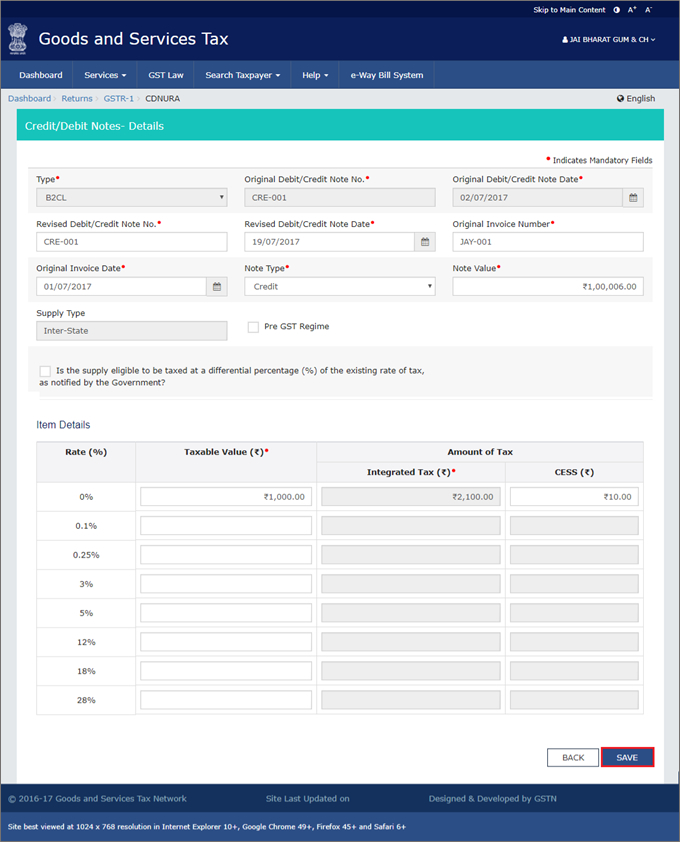
Task: Click Integrated Tax field for 5% rate
Action: click(x=411, y=613)
